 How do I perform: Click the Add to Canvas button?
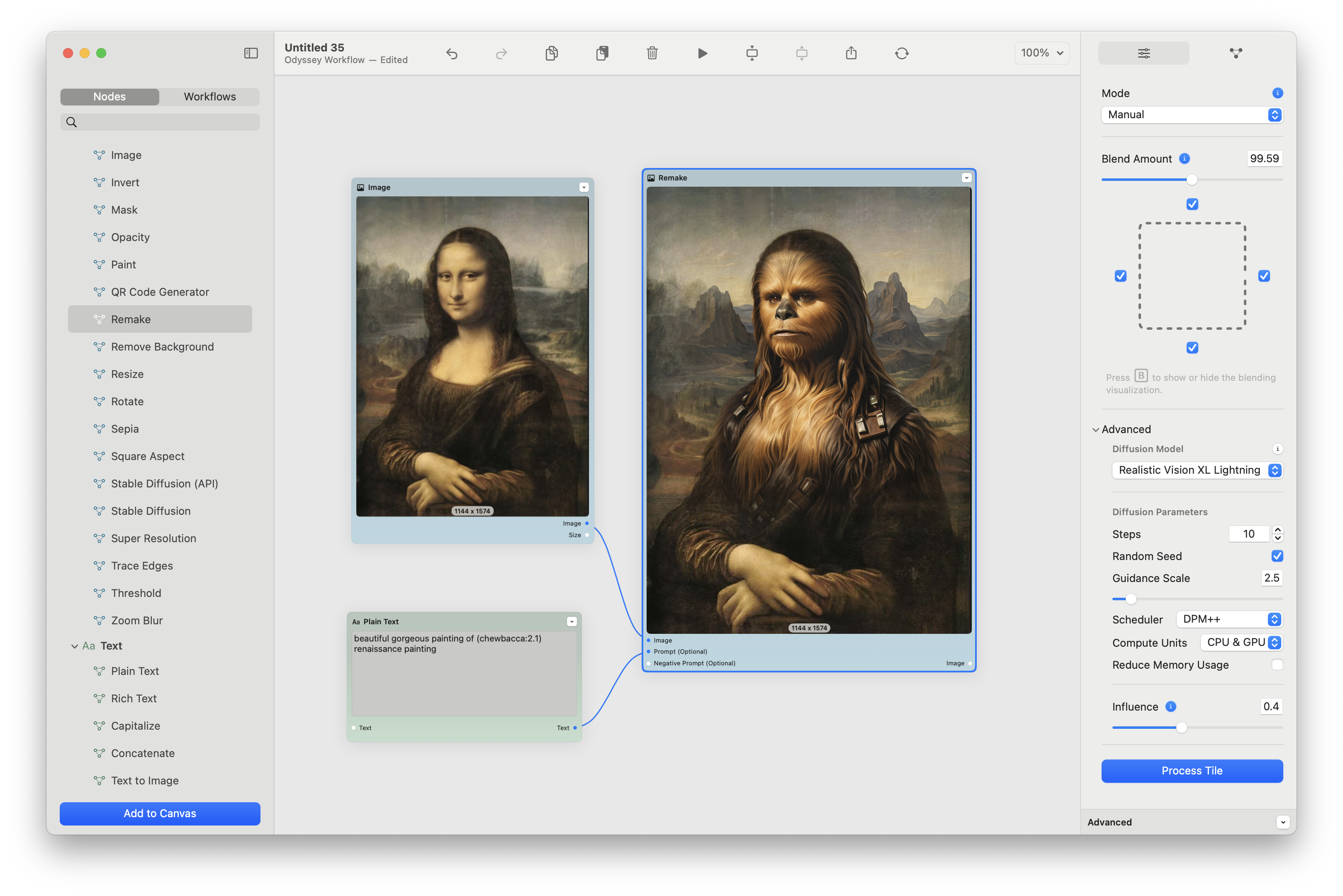coord(160,814)
